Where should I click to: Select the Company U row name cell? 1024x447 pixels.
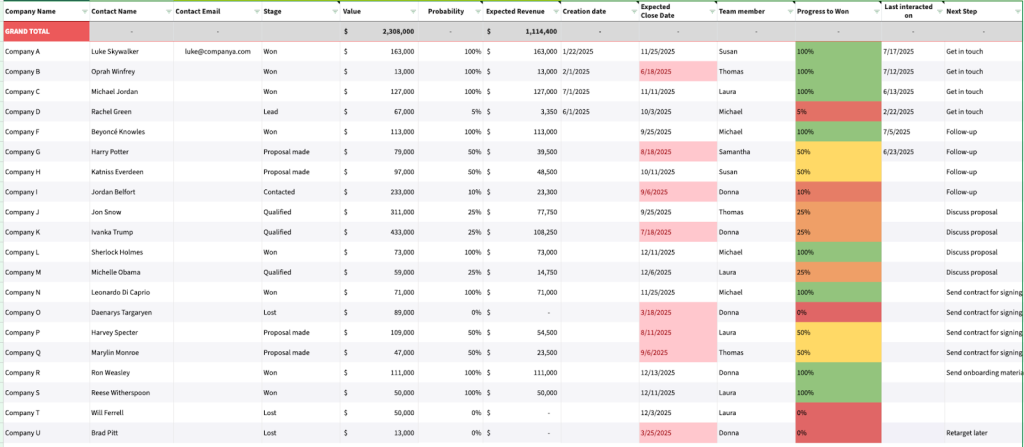coord(46,433)
